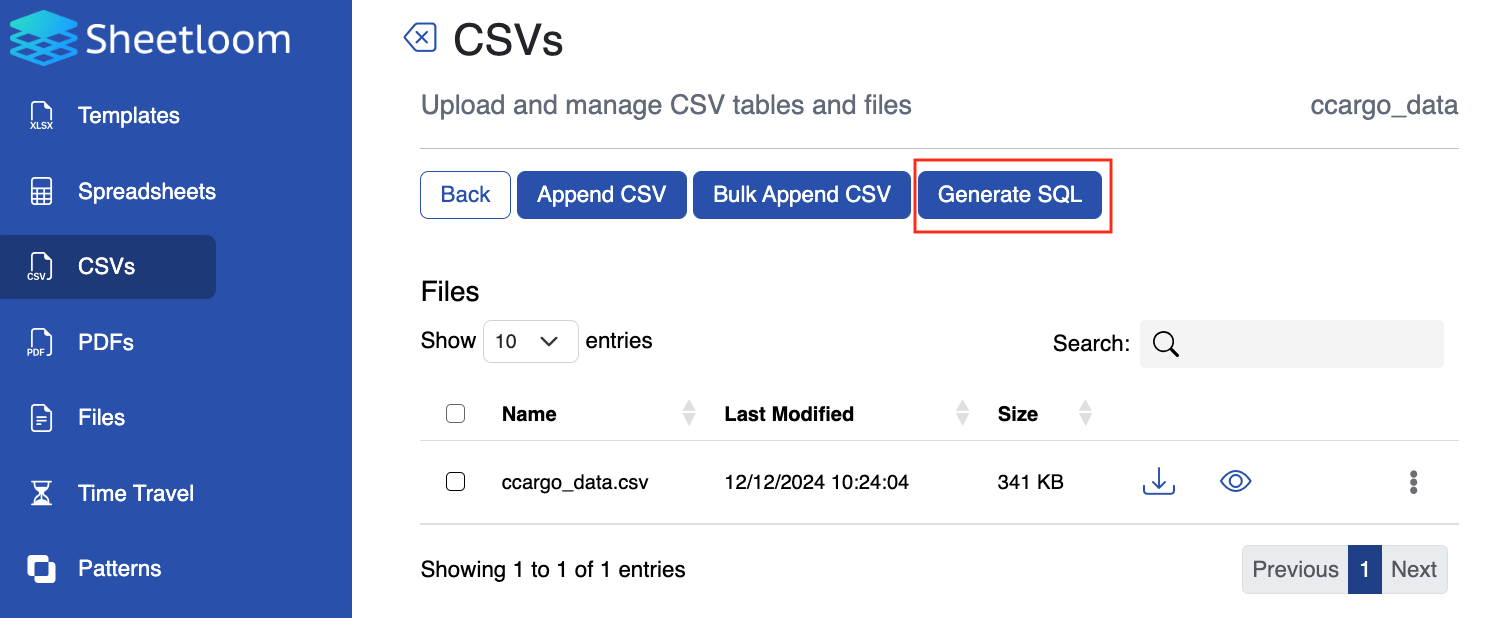
Task: Preview ccargo_data.csv with the eye icon
Action: coord(1236,482)
